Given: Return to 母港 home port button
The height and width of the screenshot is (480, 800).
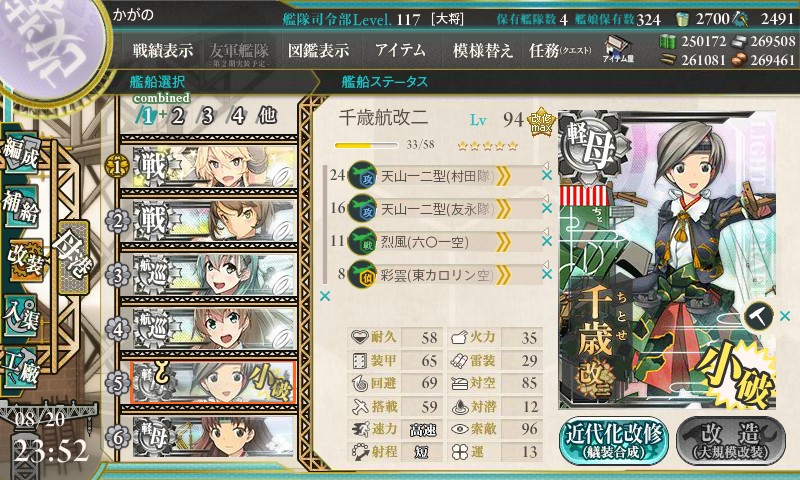Looking at the screenshot, I should pyautogui.click(x=73, y=257).
